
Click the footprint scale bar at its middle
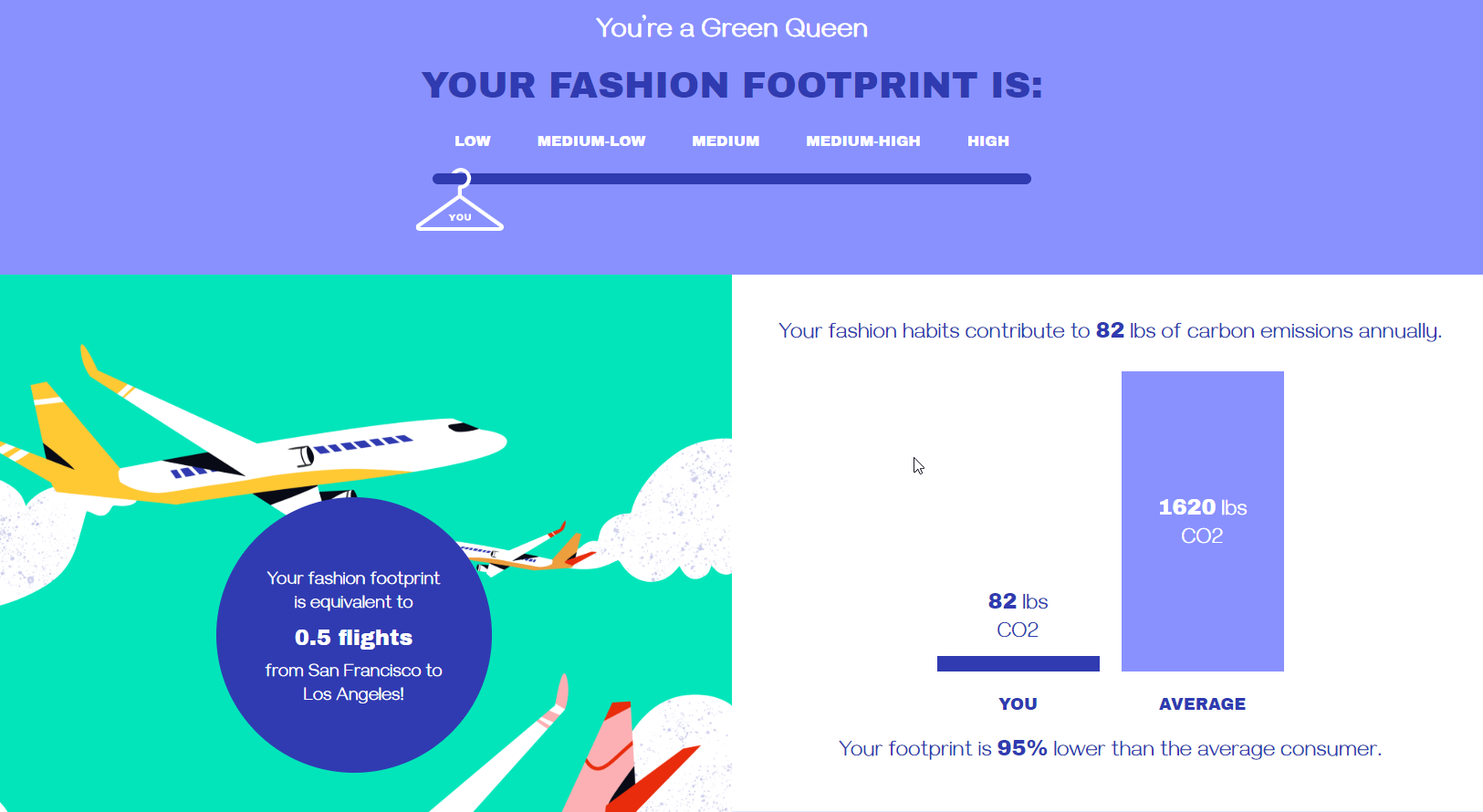click(732, 179)
